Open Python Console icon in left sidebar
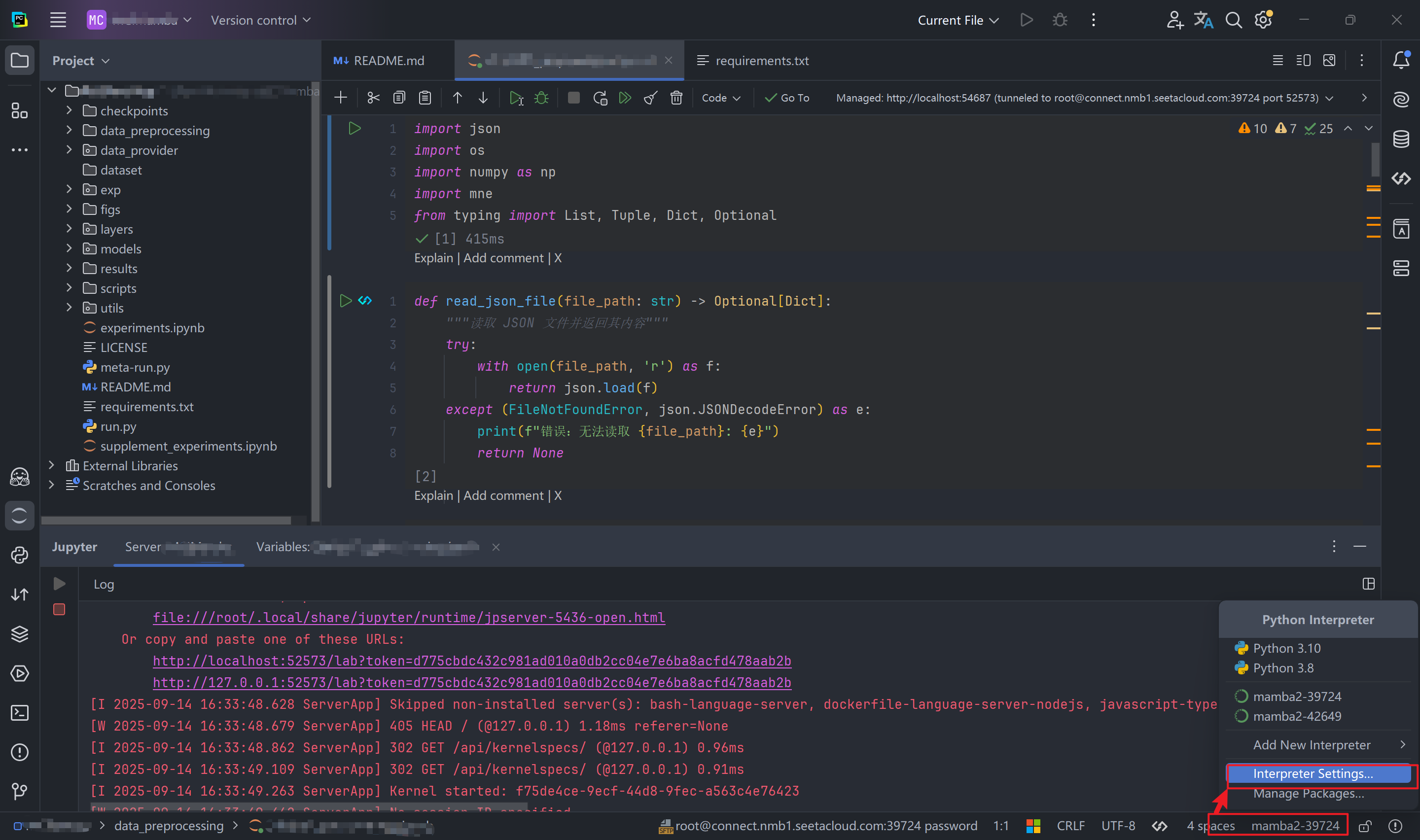Viewport: 1420px width, 840px height. tap(20, 555)
